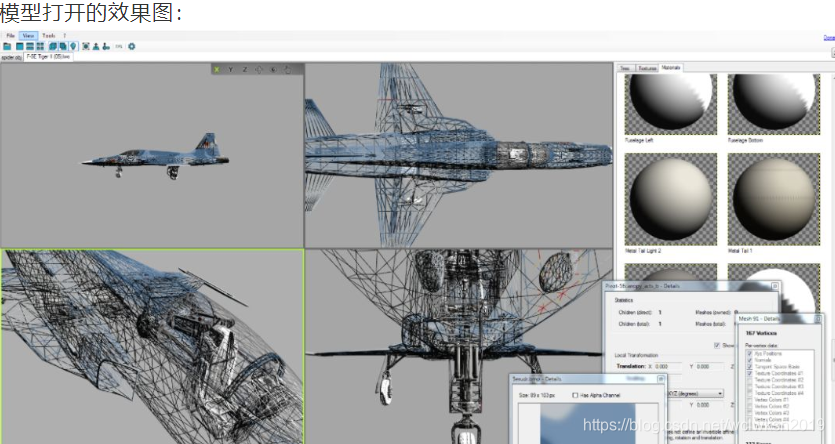835x444 pixels.
Task: Switch to the Tree sidebar tab
Action: [x=626, y=68]
